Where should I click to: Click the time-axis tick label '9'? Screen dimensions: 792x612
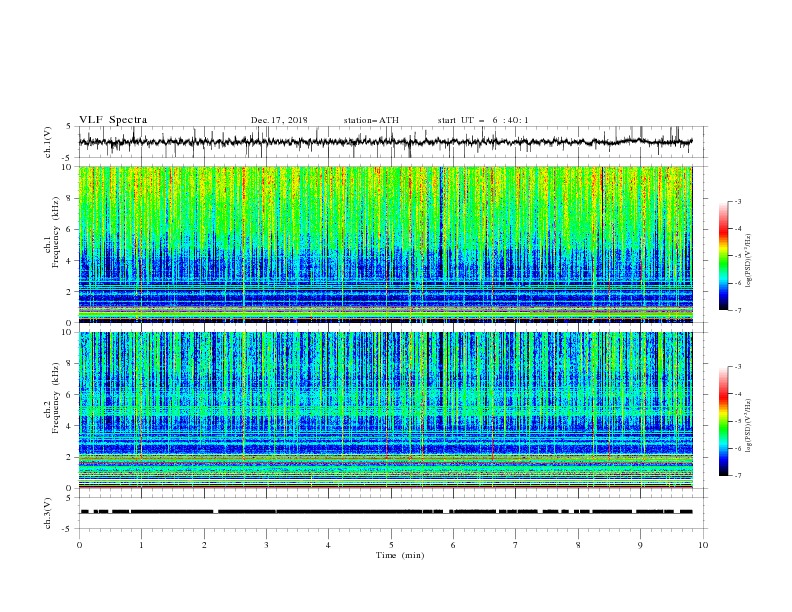(x=640, y=545)
